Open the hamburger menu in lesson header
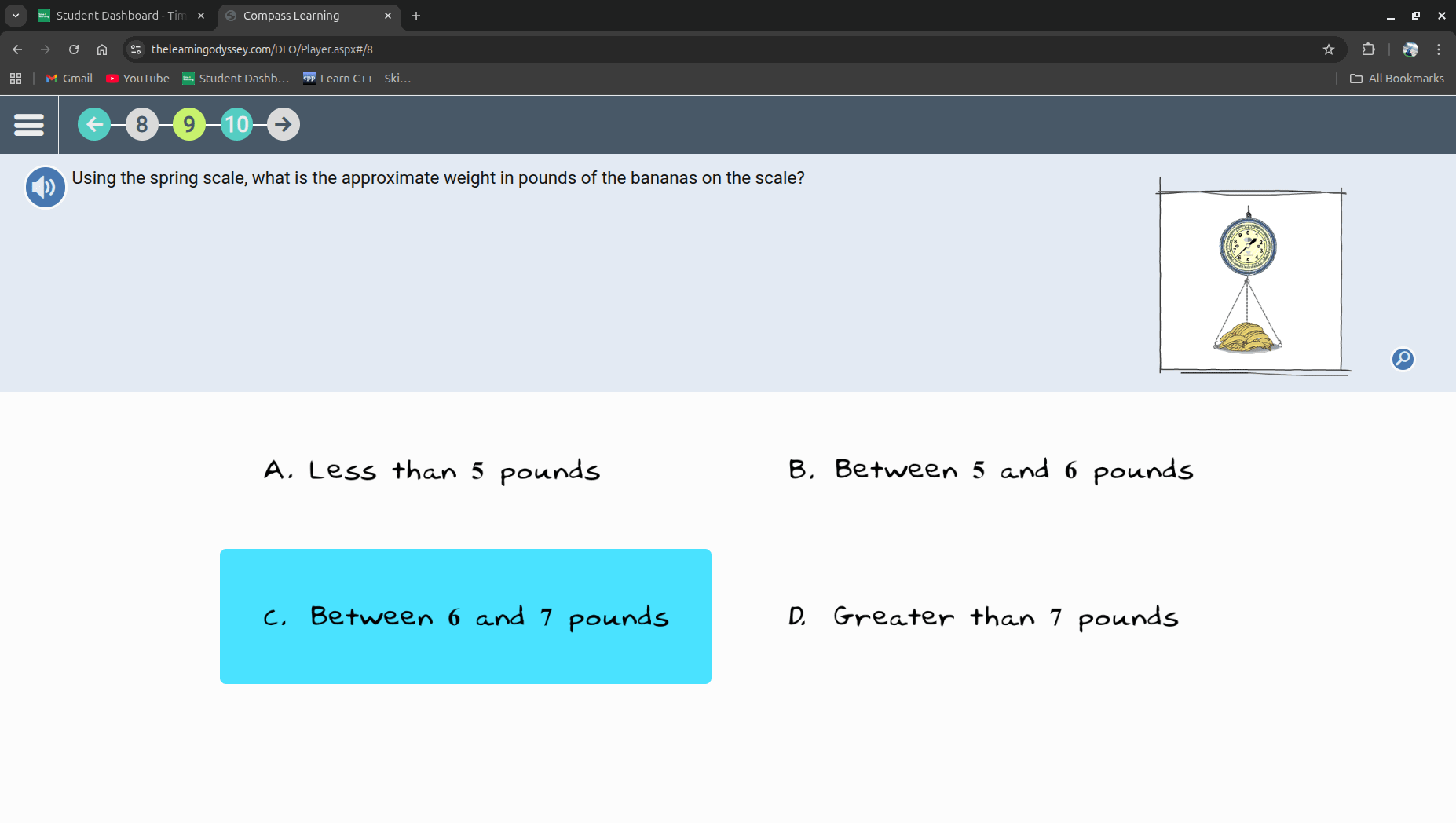Screen dimensions: 1456x823 click(x=29, y=125)
